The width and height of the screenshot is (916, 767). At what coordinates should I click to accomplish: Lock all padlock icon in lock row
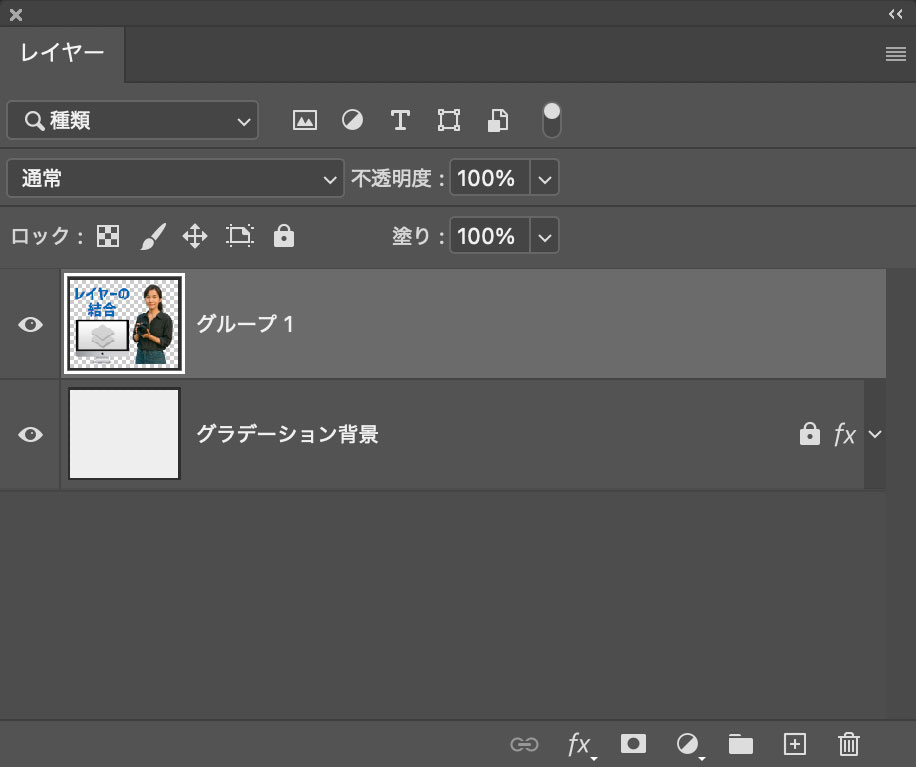click(284, 235)
